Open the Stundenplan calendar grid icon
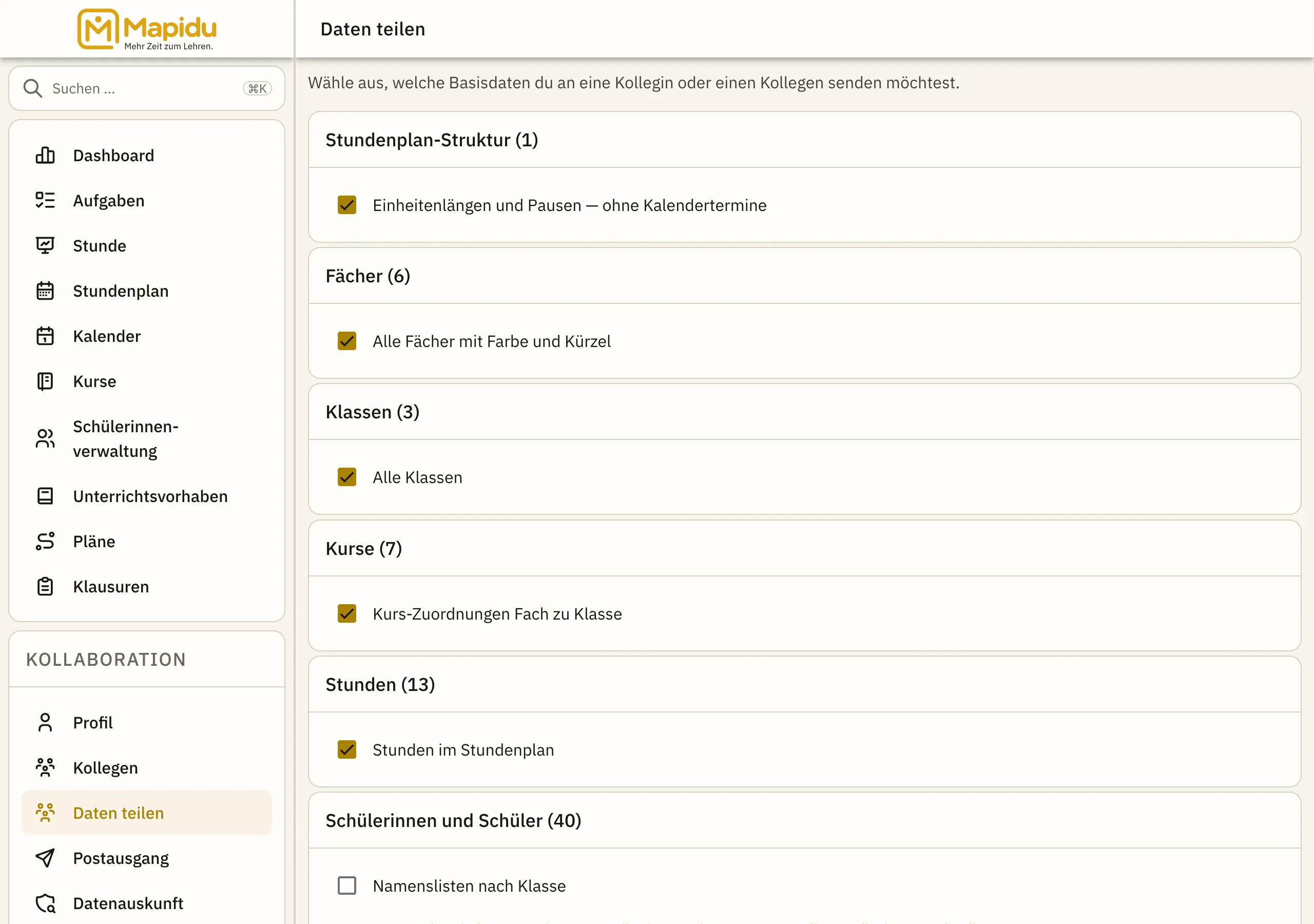Image resolution: width=1314 pixels, height=924 pixels. click(45, 291)
